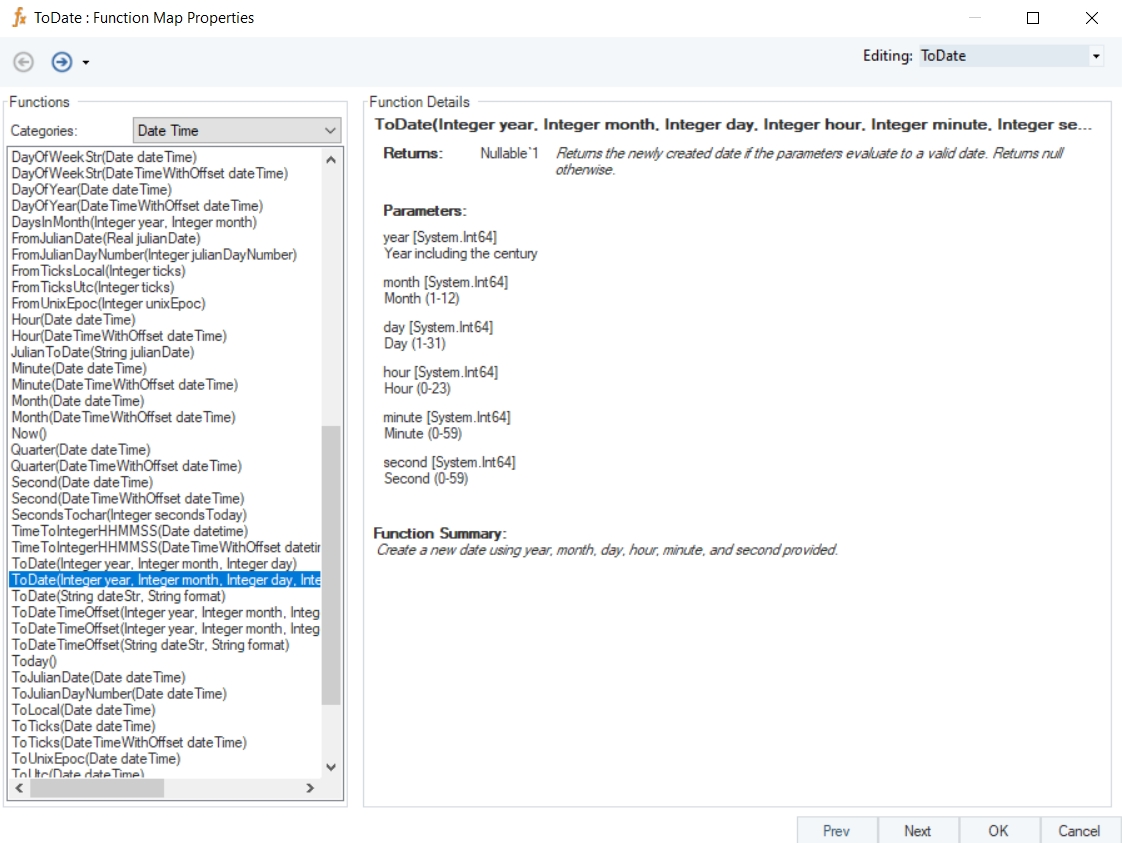Image resolution: width=1122 pixels, height=843 pixels.
Task: Click the Prev button
Action: (x=836, y=830)
